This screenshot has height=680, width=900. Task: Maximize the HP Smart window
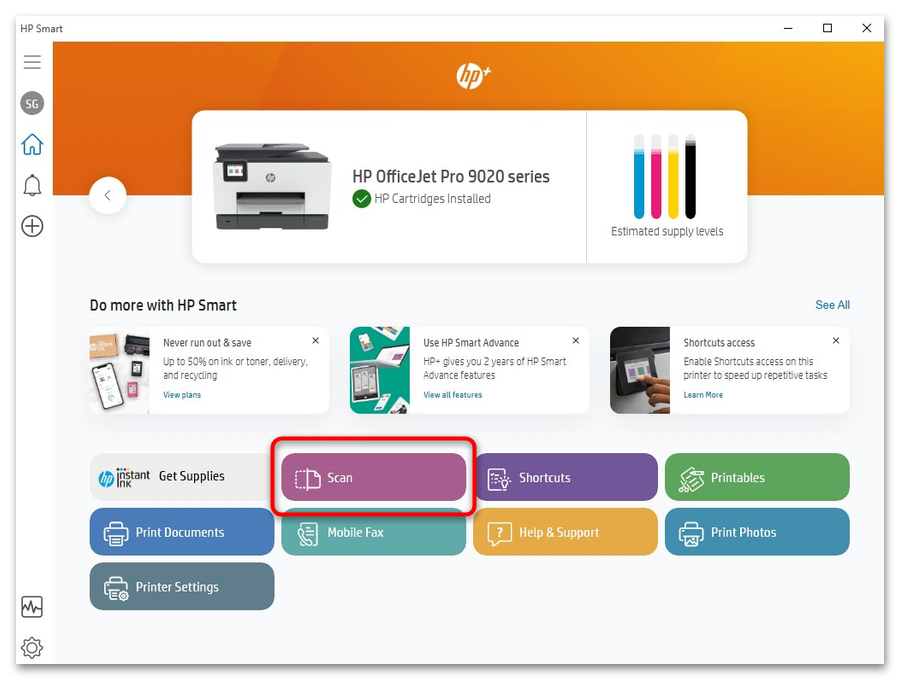pyautogui.click(x=827, y=28)
